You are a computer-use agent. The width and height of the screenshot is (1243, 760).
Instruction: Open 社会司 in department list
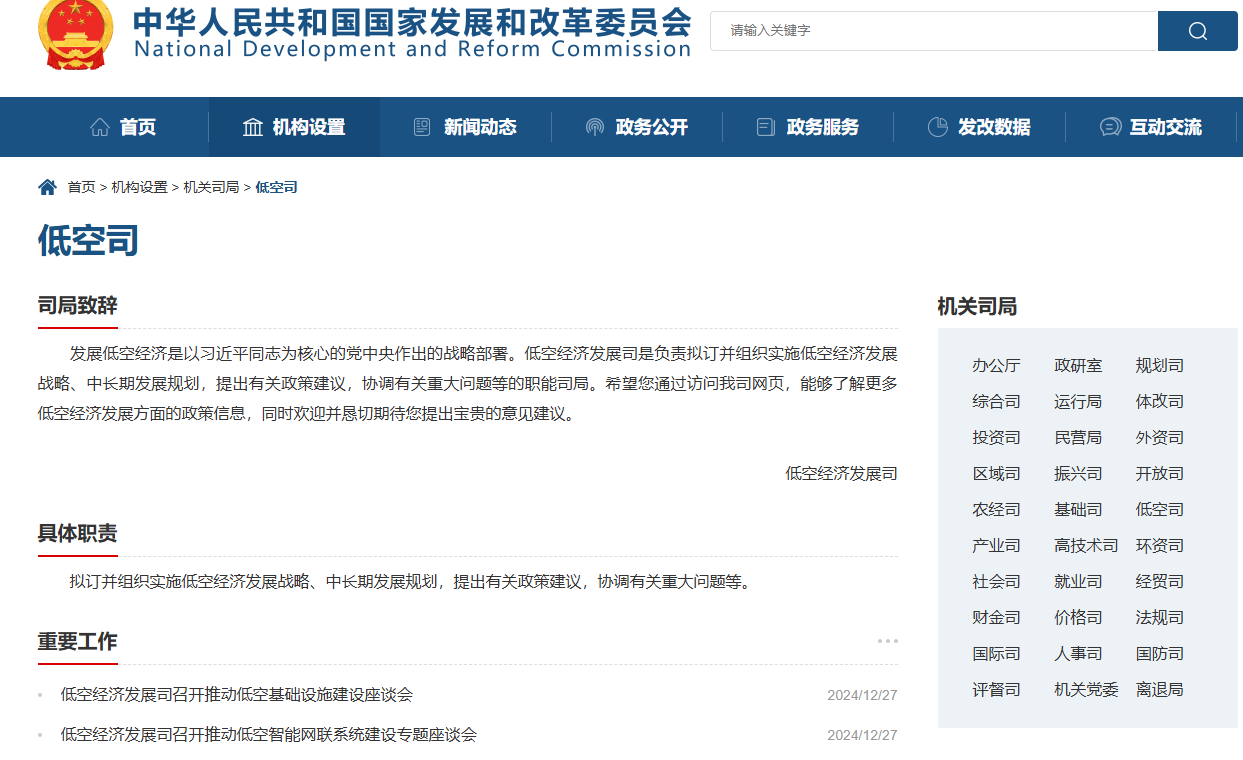996,581
